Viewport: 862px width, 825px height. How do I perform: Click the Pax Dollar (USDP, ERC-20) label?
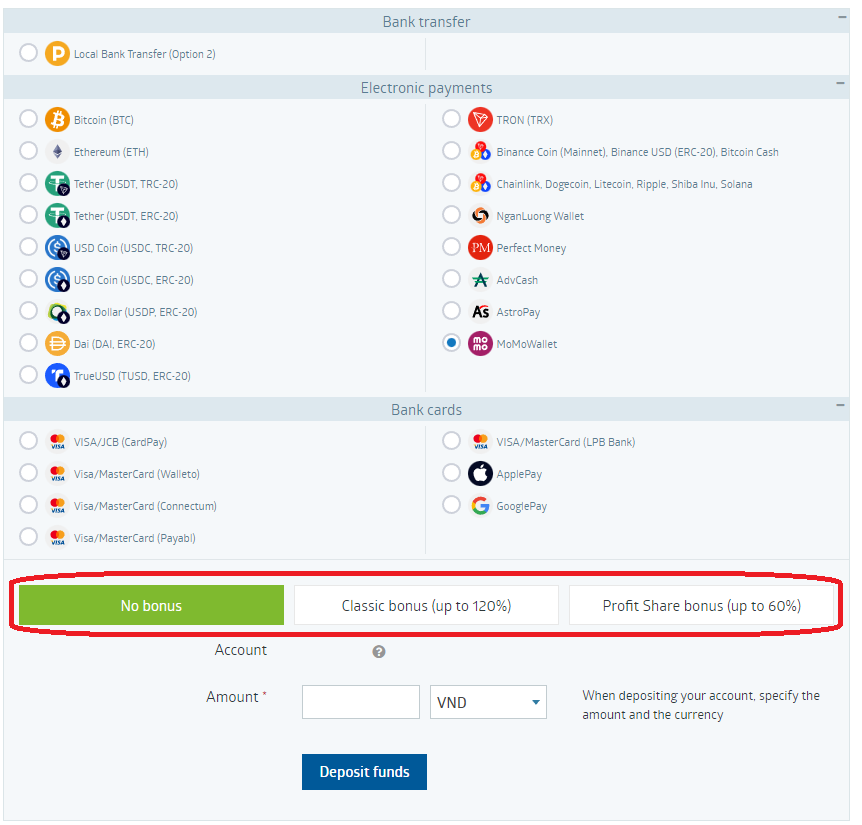pyautogui.click(x=136, y=312)
